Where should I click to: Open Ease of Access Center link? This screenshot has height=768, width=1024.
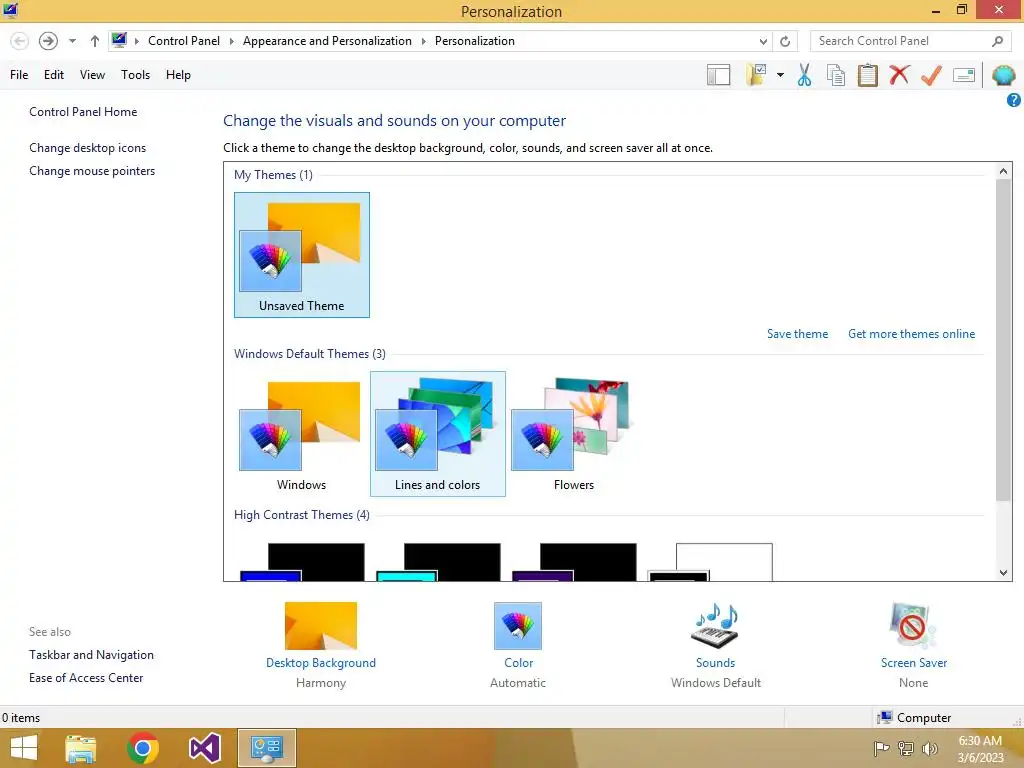86,678
